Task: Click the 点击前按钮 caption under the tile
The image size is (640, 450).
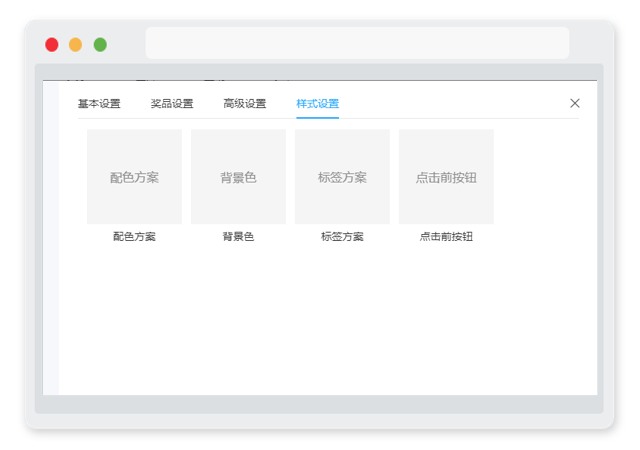Action: [446, 236]
